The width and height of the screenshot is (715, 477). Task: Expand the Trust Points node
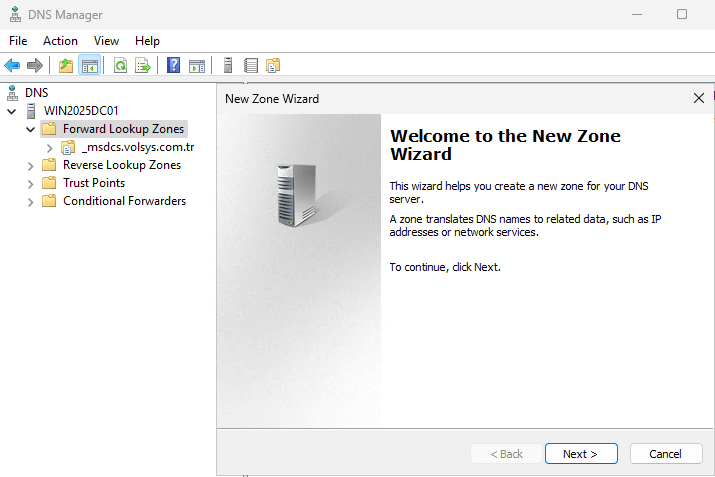point(30,184)
